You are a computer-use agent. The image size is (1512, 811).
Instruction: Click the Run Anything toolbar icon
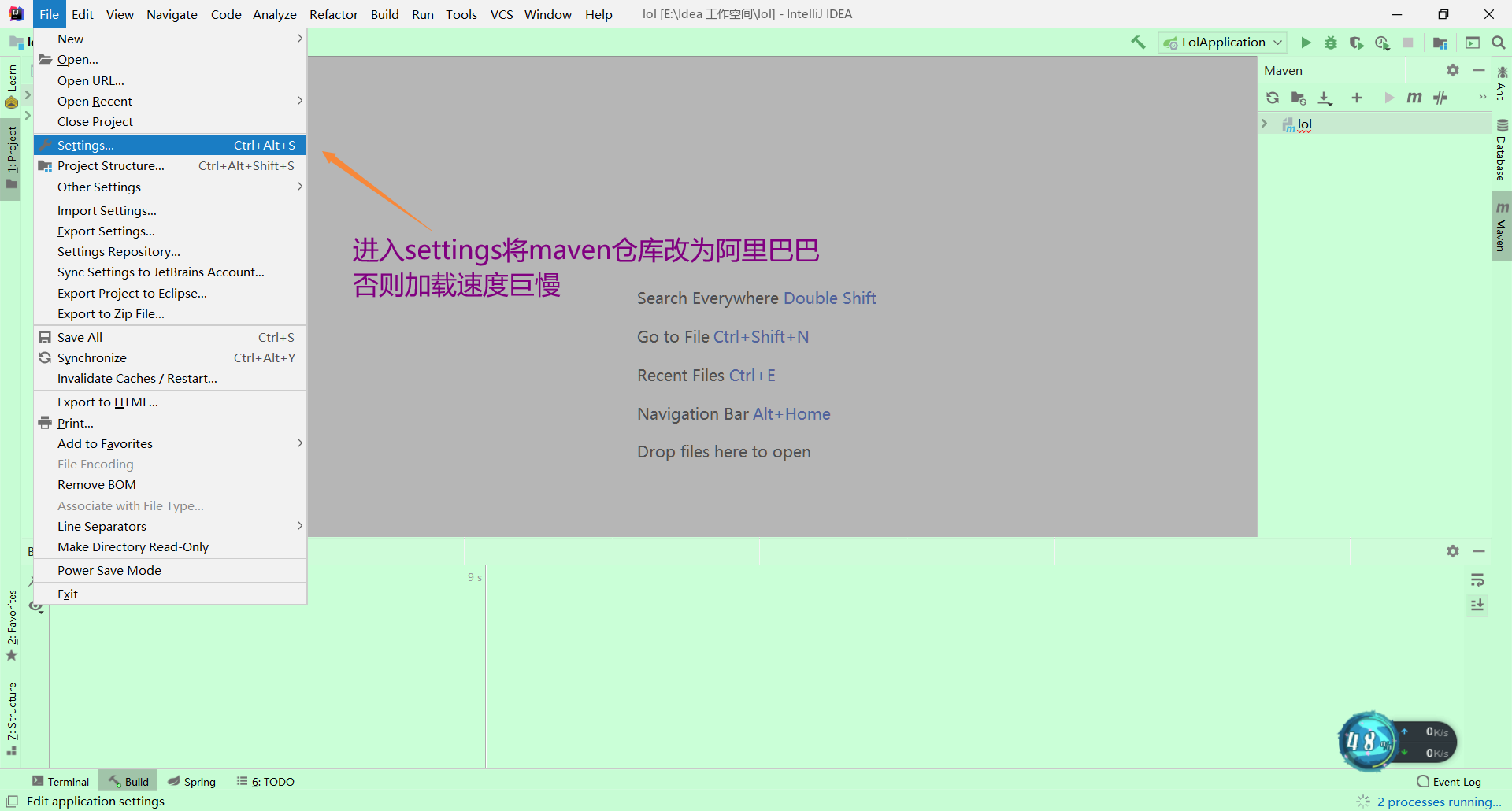tap(1473, 43)
